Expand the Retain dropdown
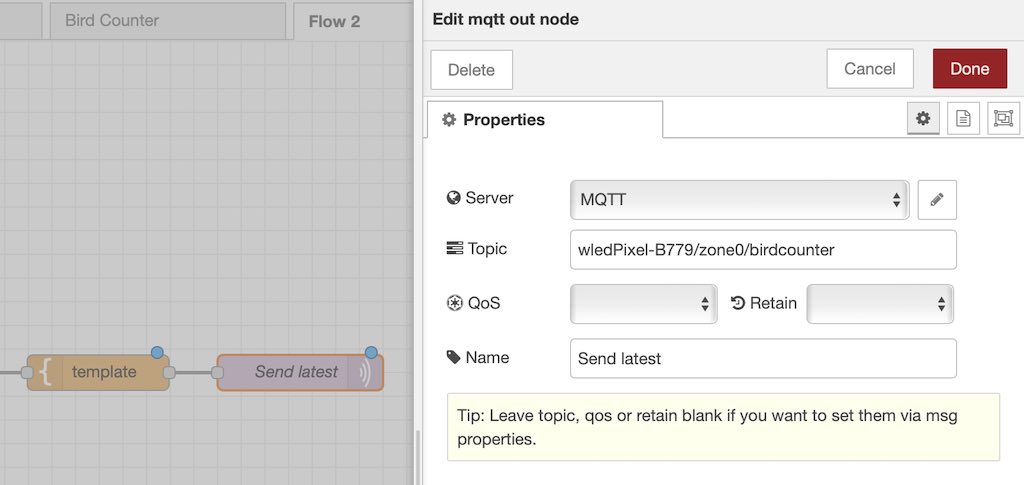The width and height of the screenshot is (1024, 485). (880, 304)
